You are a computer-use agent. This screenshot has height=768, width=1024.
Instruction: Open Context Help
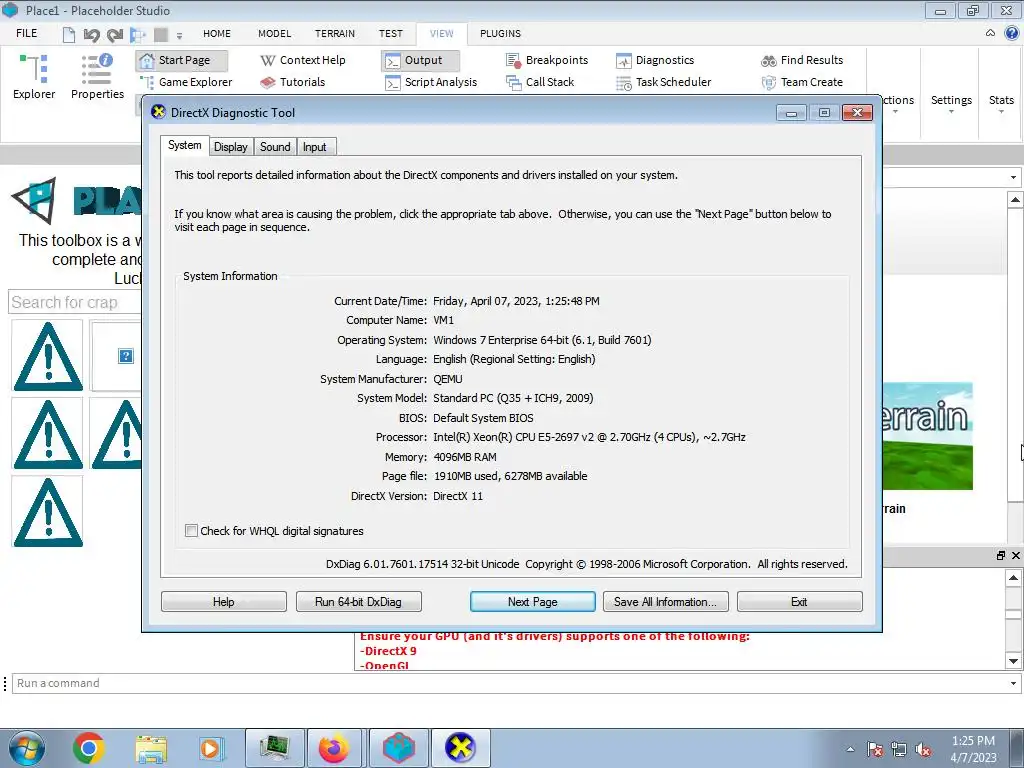(x=303, y=60)
